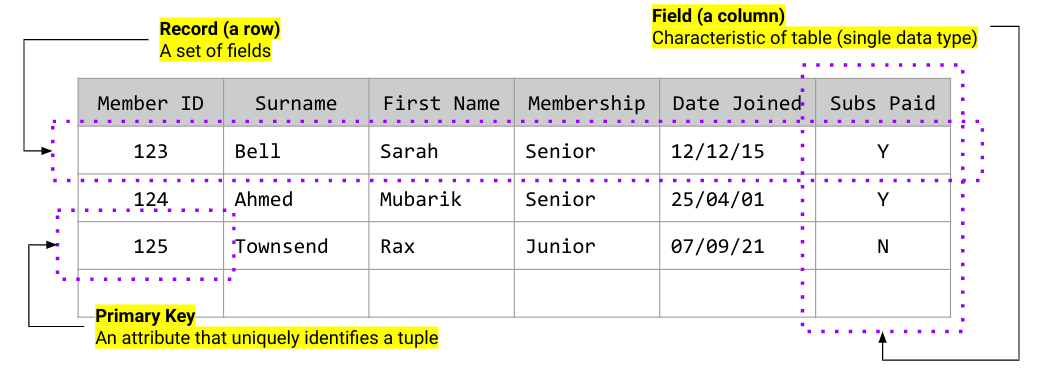This screenshot has width=1042, height=374.
Task: Select the Member ID 125 cell
Action: pos(151,246)
